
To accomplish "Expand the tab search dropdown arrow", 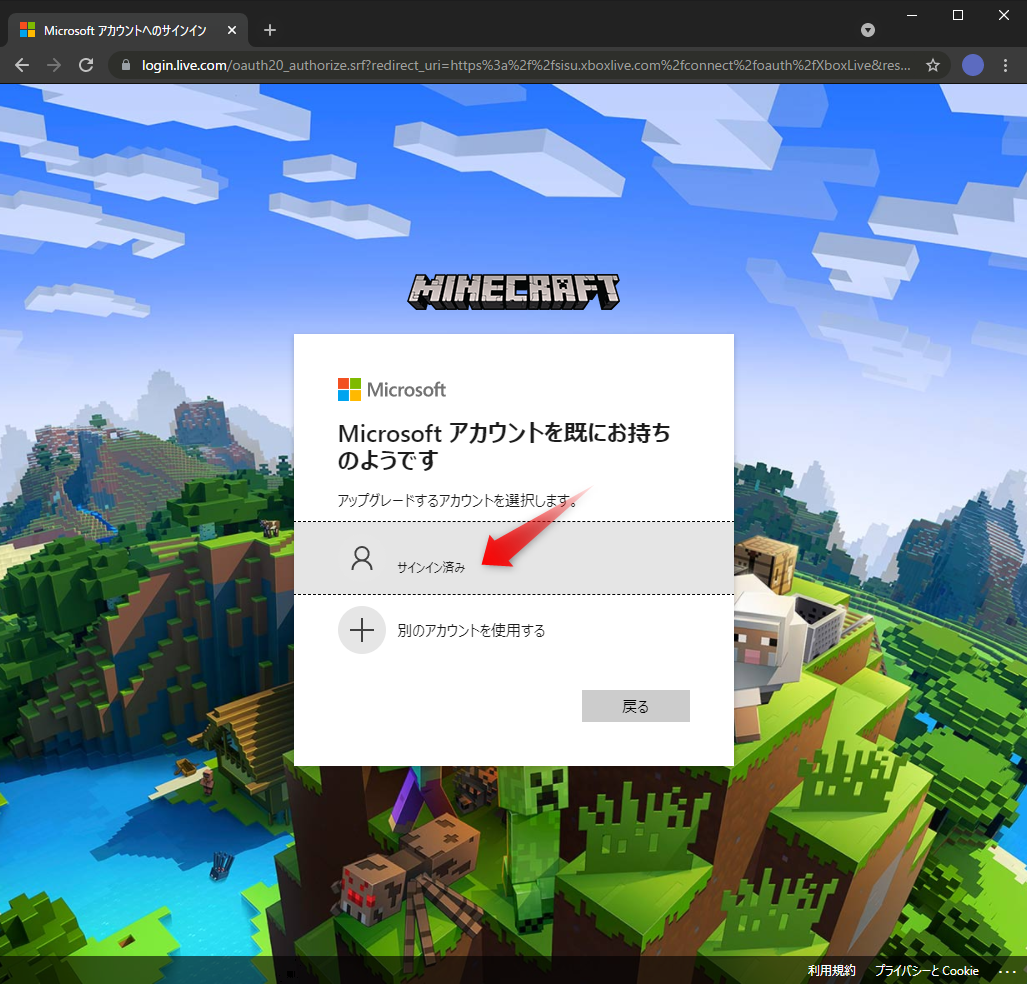I will click(868, 30).
